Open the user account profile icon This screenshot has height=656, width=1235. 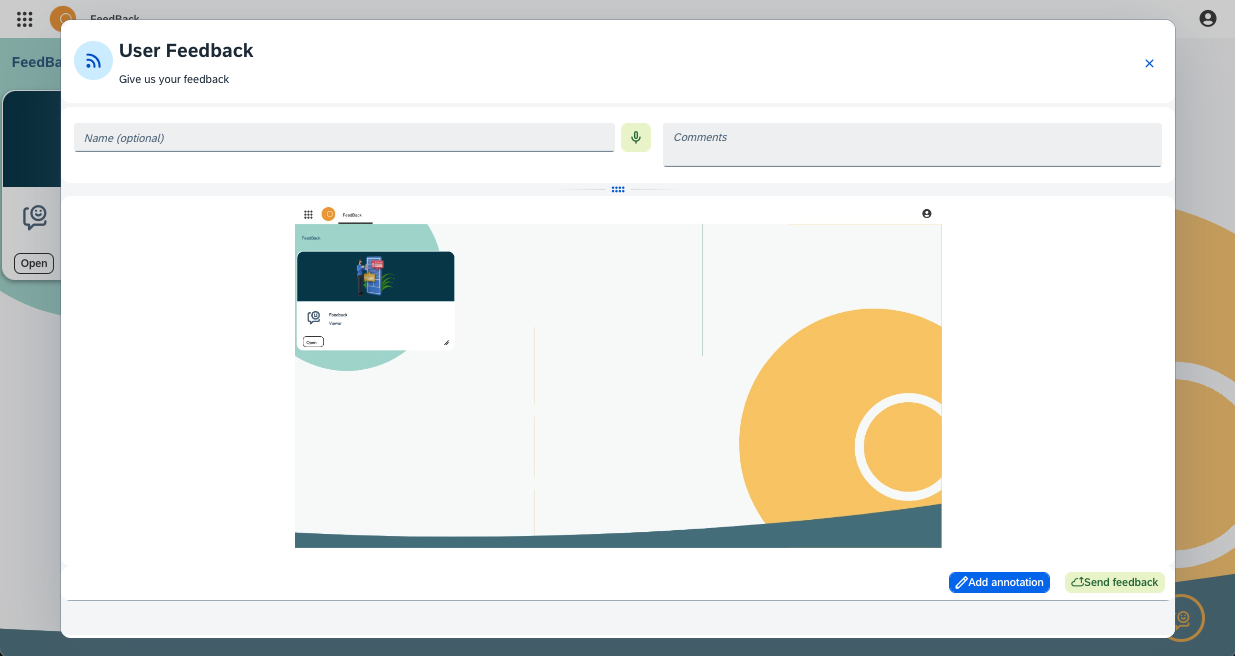tap(1207, 18)
